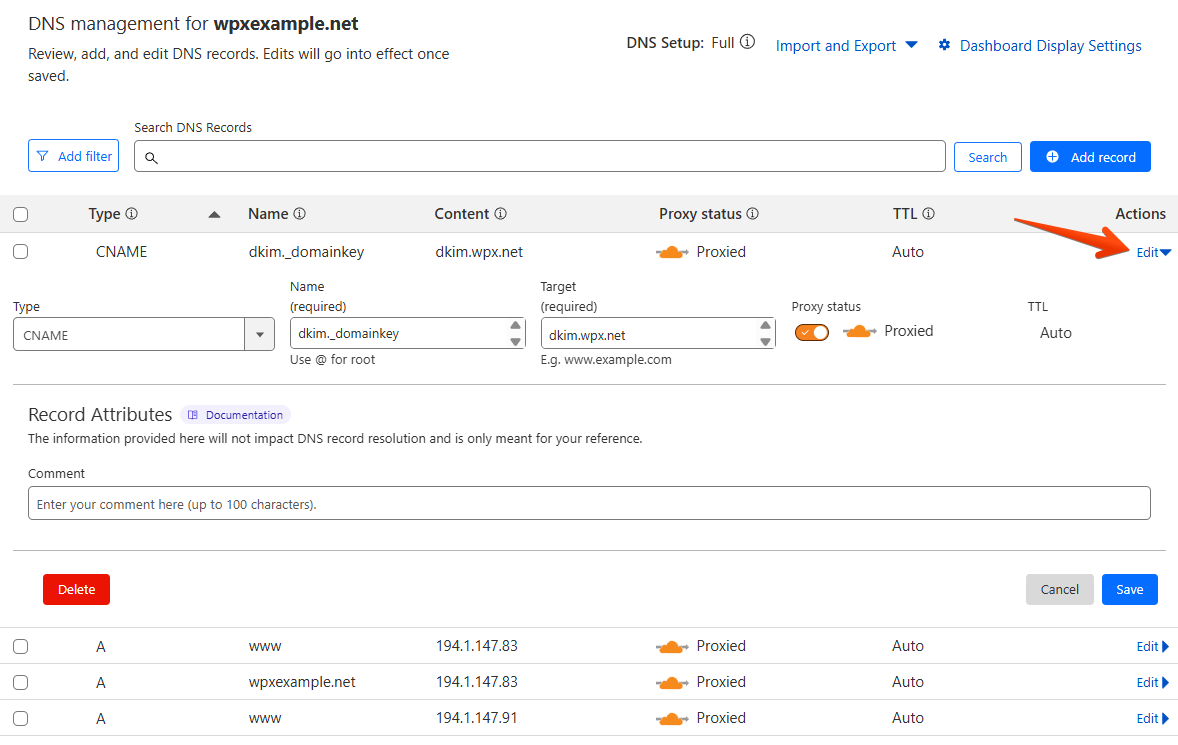1178x745 pixels.
Task: Click the info icon beside Content header
Action: [500, 214]
